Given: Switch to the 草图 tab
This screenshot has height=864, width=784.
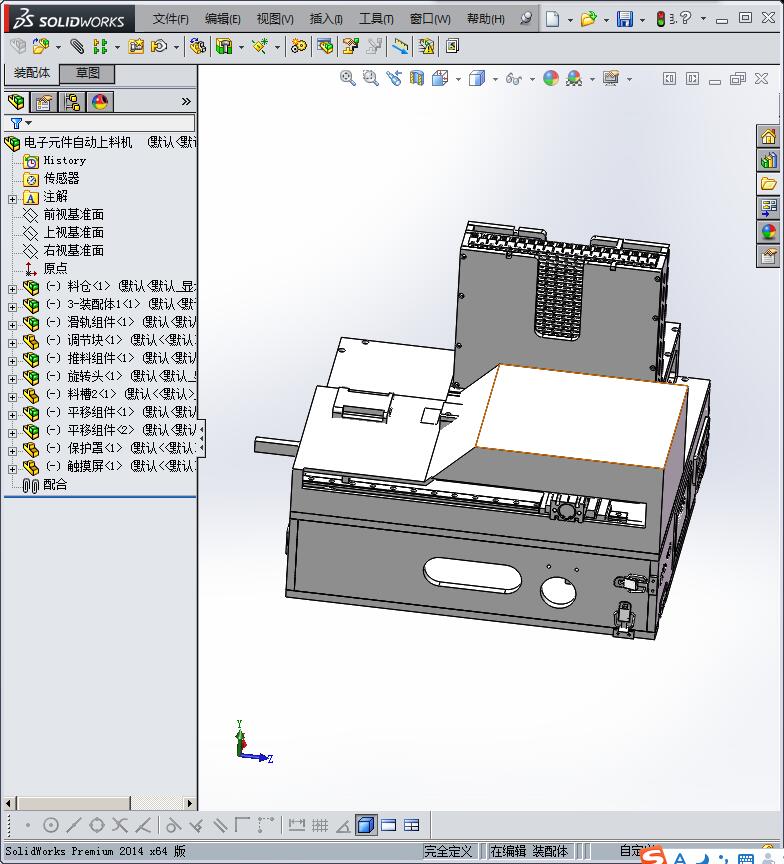Looking at the screenshot, I should tap(87, 73).
